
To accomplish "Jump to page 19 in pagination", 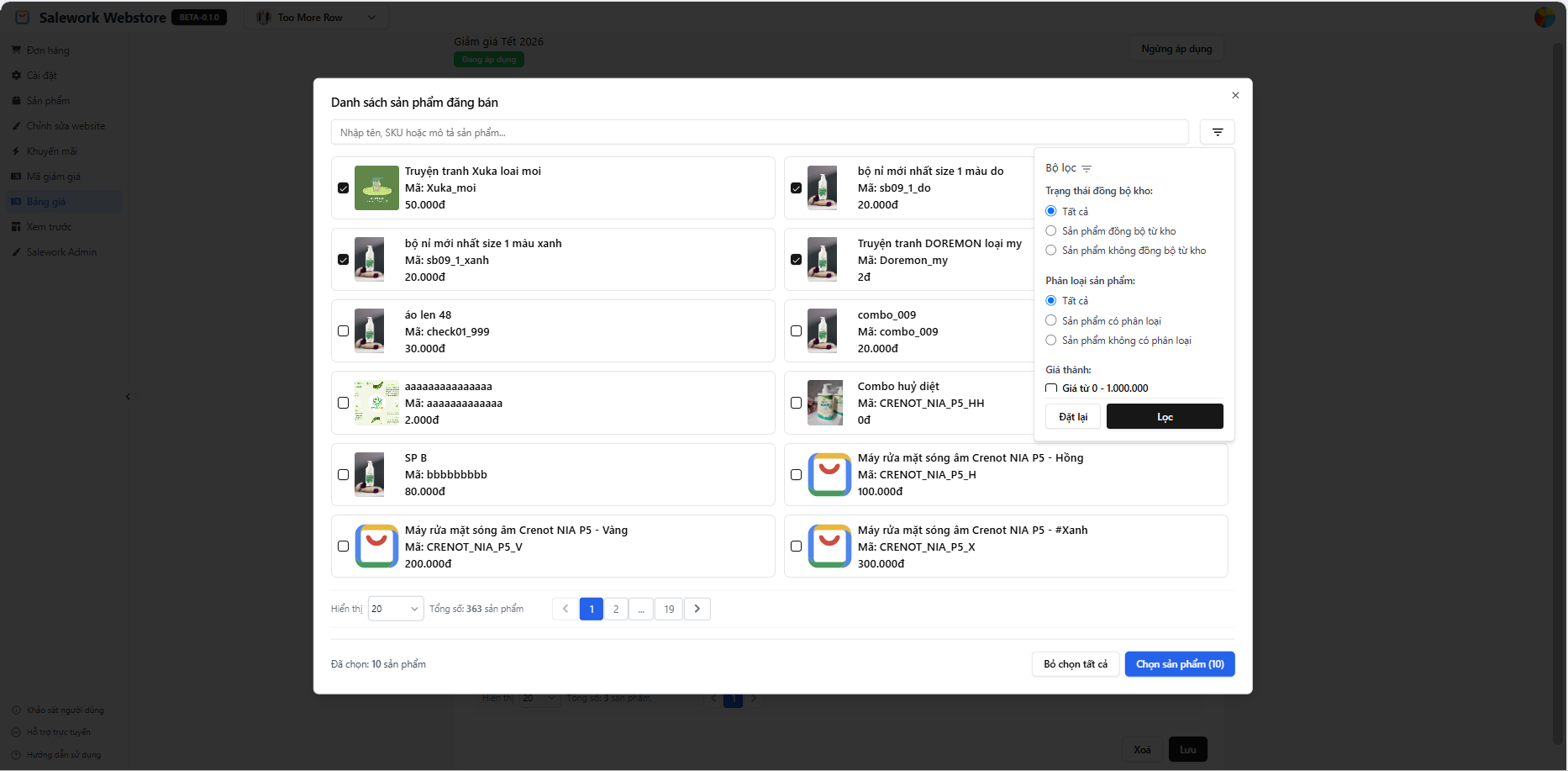I will (x=669, y=609).
